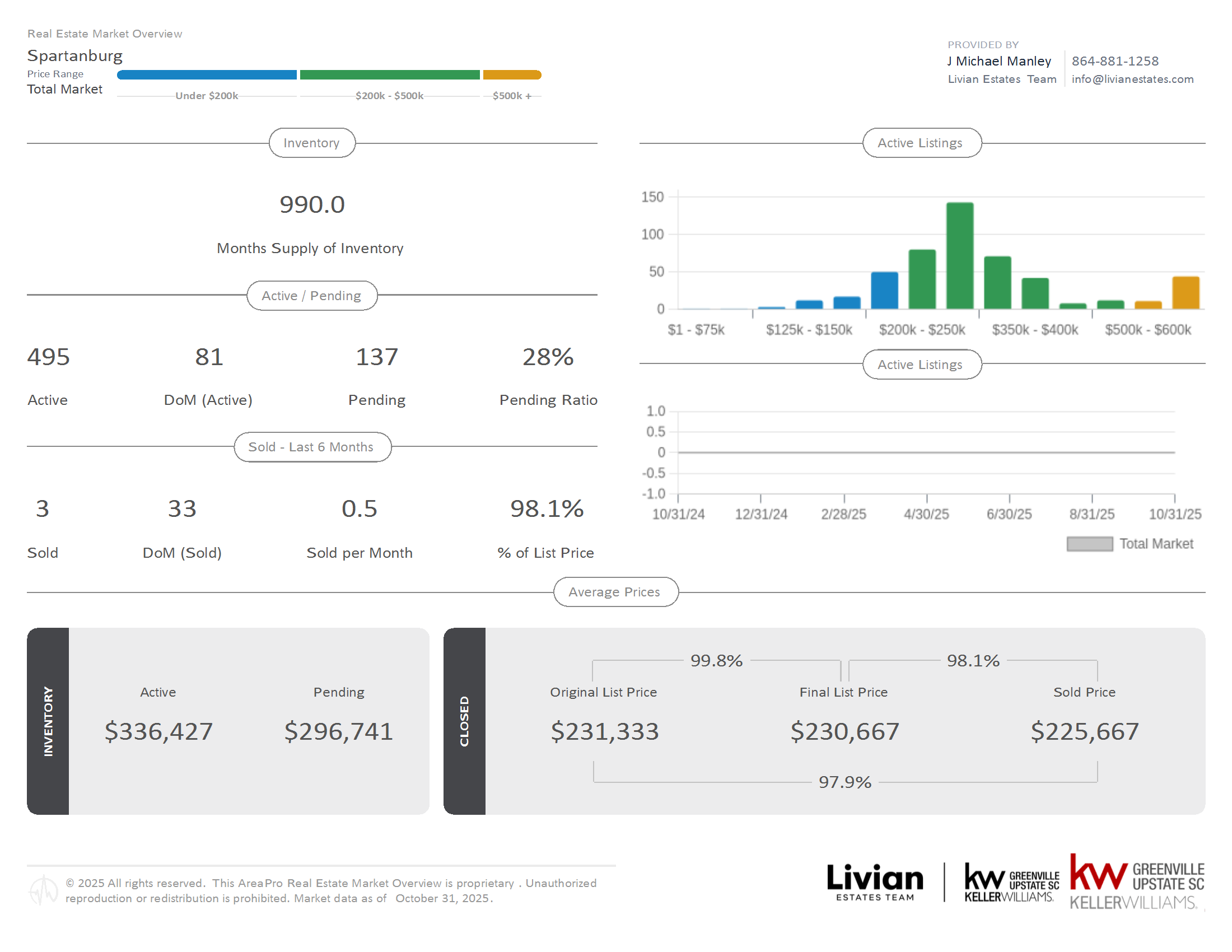Select the blue Under $200k price bar
Image resolution: width=1232 pixels, height=952 pixels.
click(207, 75)
